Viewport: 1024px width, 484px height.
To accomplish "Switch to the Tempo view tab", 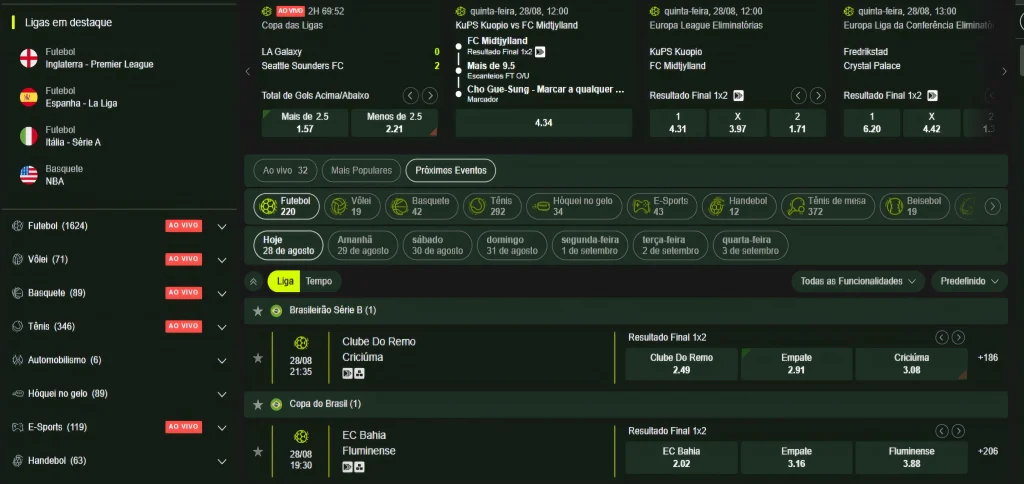I will point(319,282).
